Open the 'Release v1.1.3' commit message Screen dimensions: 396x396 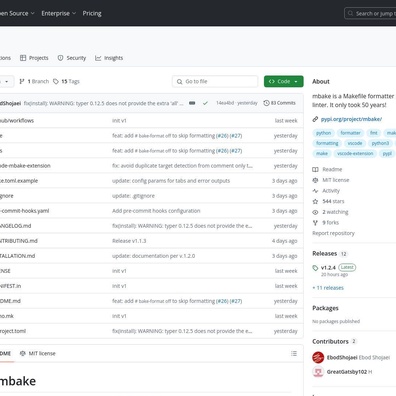tap(129, 241)
